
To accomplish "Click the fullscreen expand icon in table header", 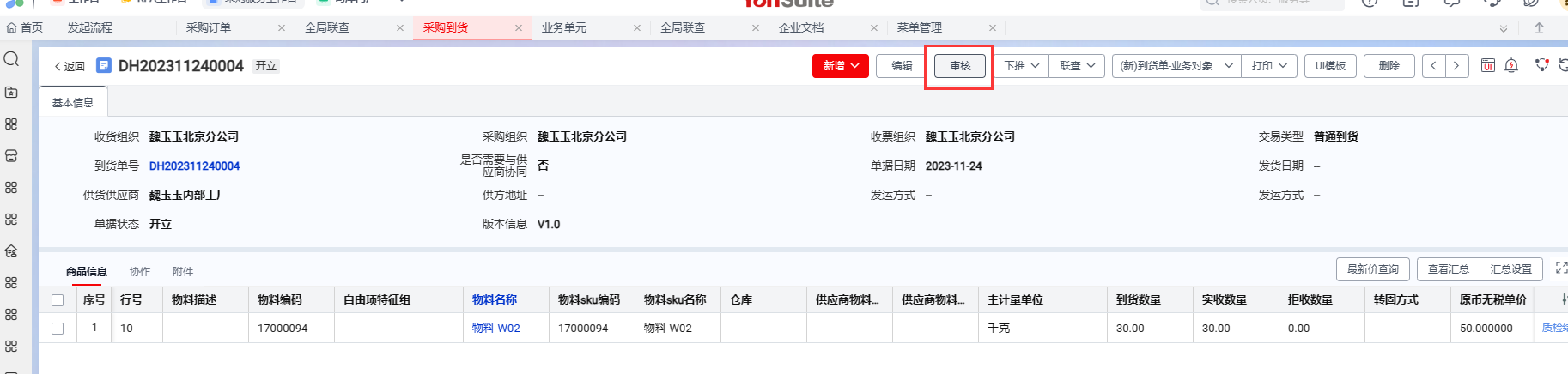I will (x=1560, y=268).
